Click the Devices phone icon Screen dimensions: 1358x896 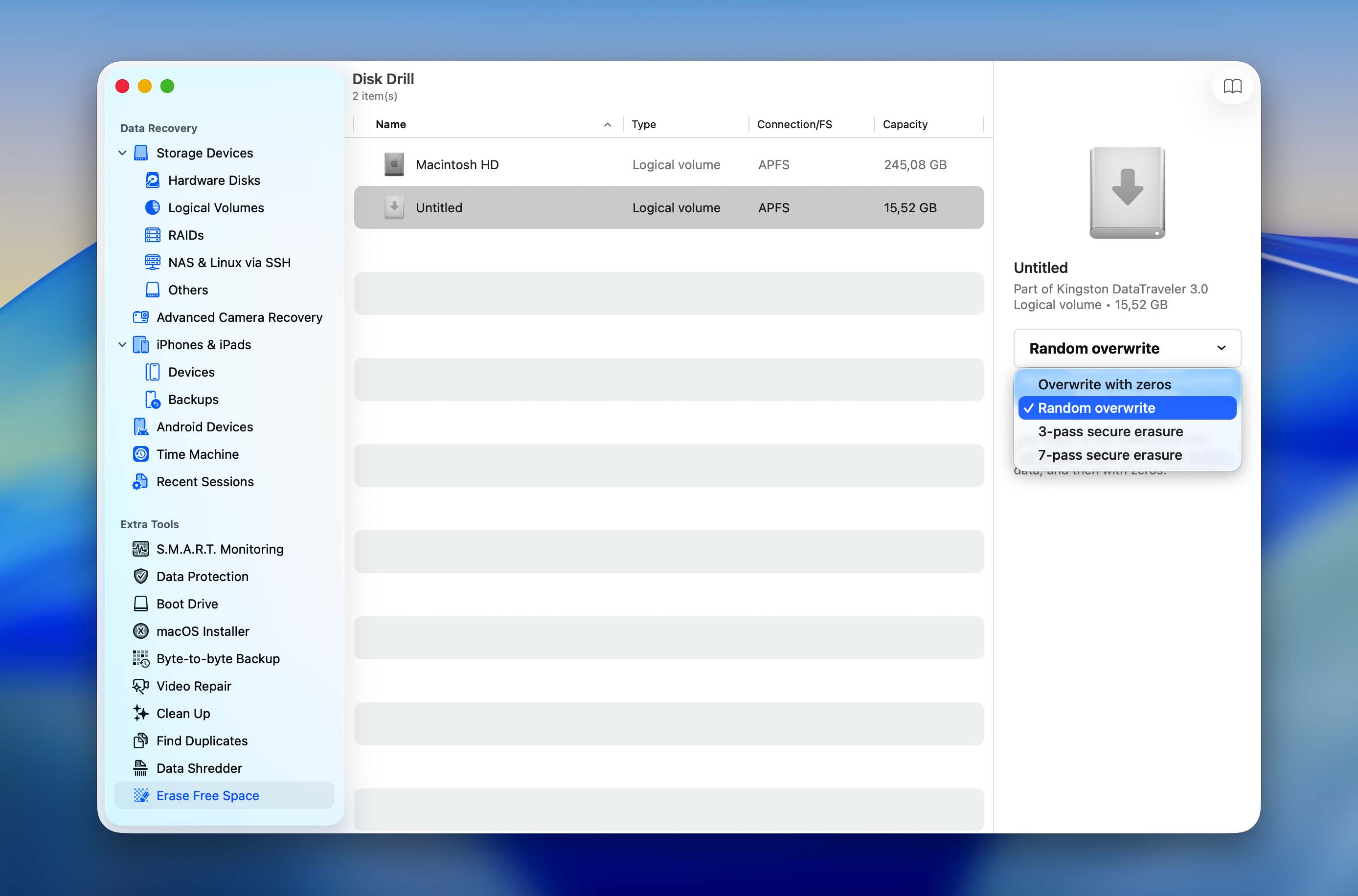(153, 372)
